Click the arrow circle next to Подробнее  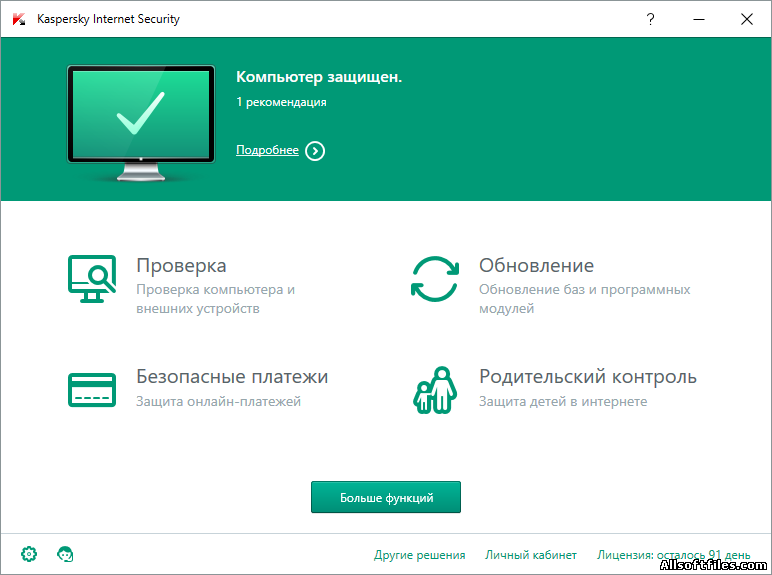click(x=315, y=151)
